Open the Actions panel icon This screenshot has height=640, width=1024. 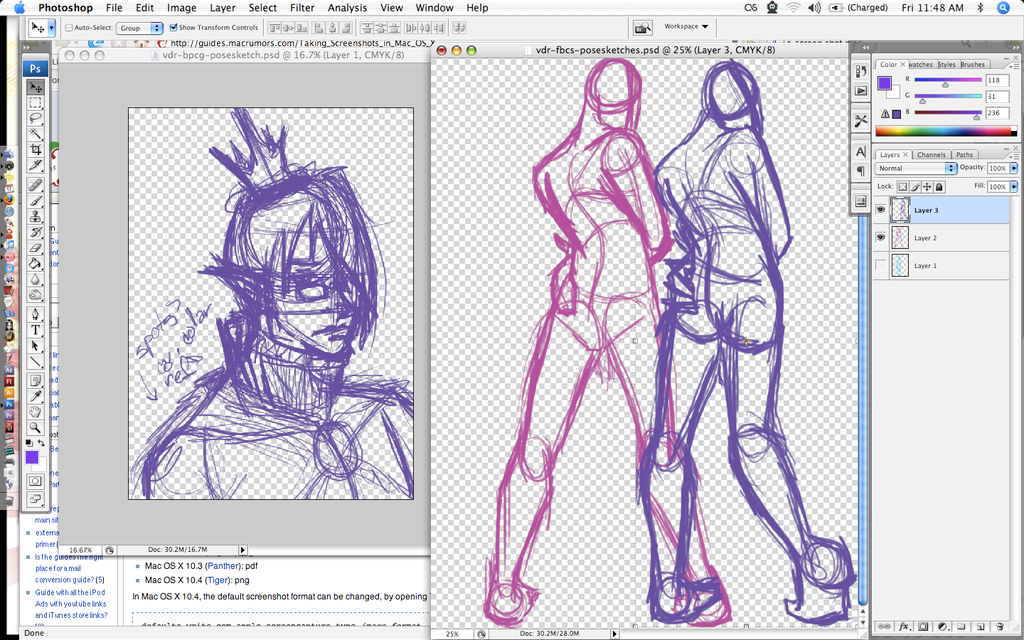861,91
